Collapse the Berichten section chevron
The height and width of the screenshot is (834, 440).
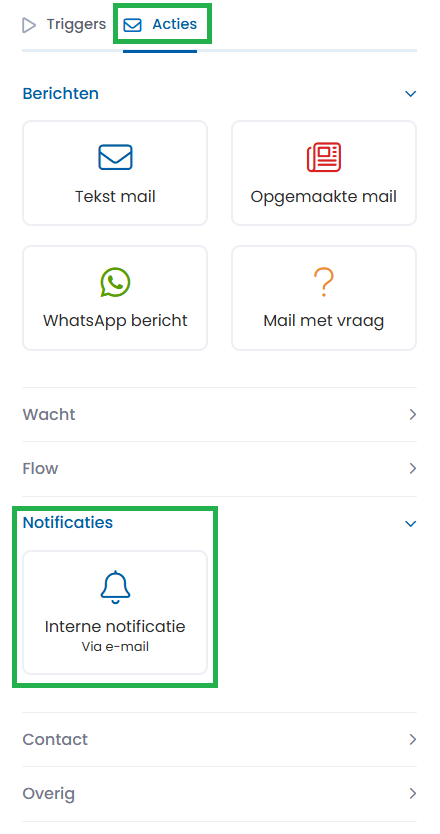pyautogui.click(x=410, y=94)
